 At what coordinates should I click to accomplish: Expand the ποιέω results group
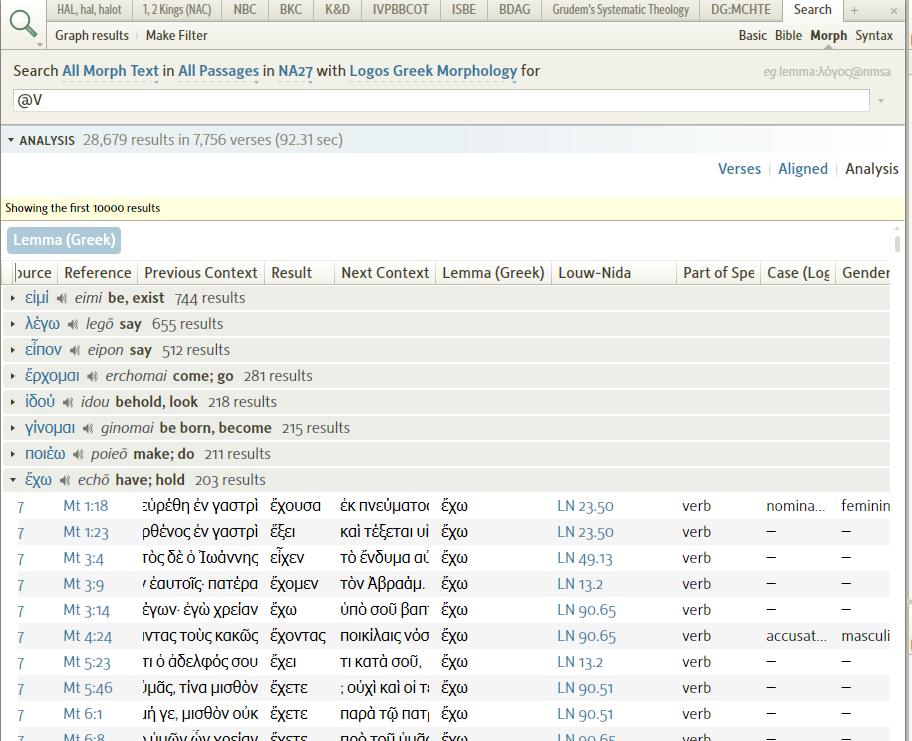[13, 454]
